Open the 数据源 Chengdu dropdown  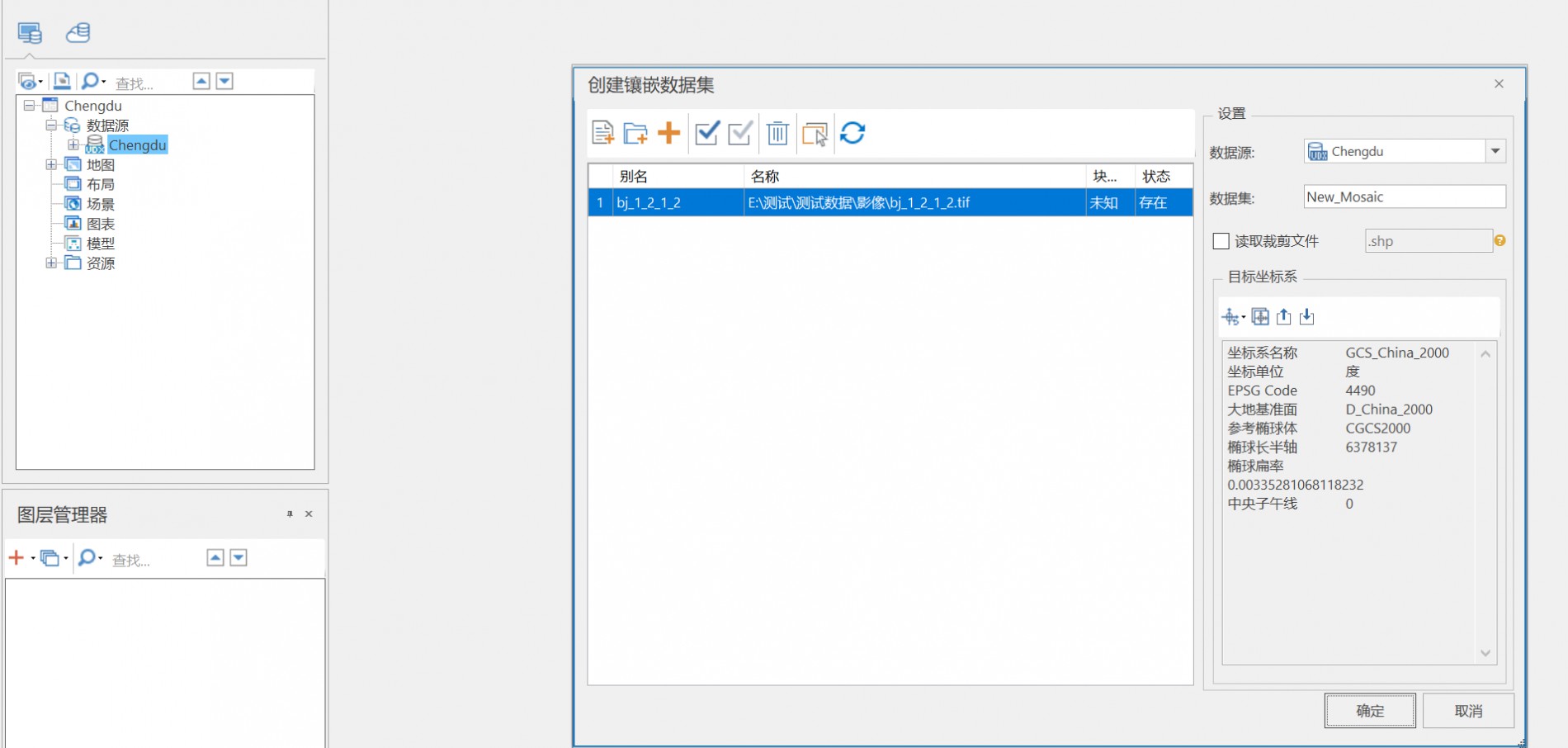[x=1495, y=151]
